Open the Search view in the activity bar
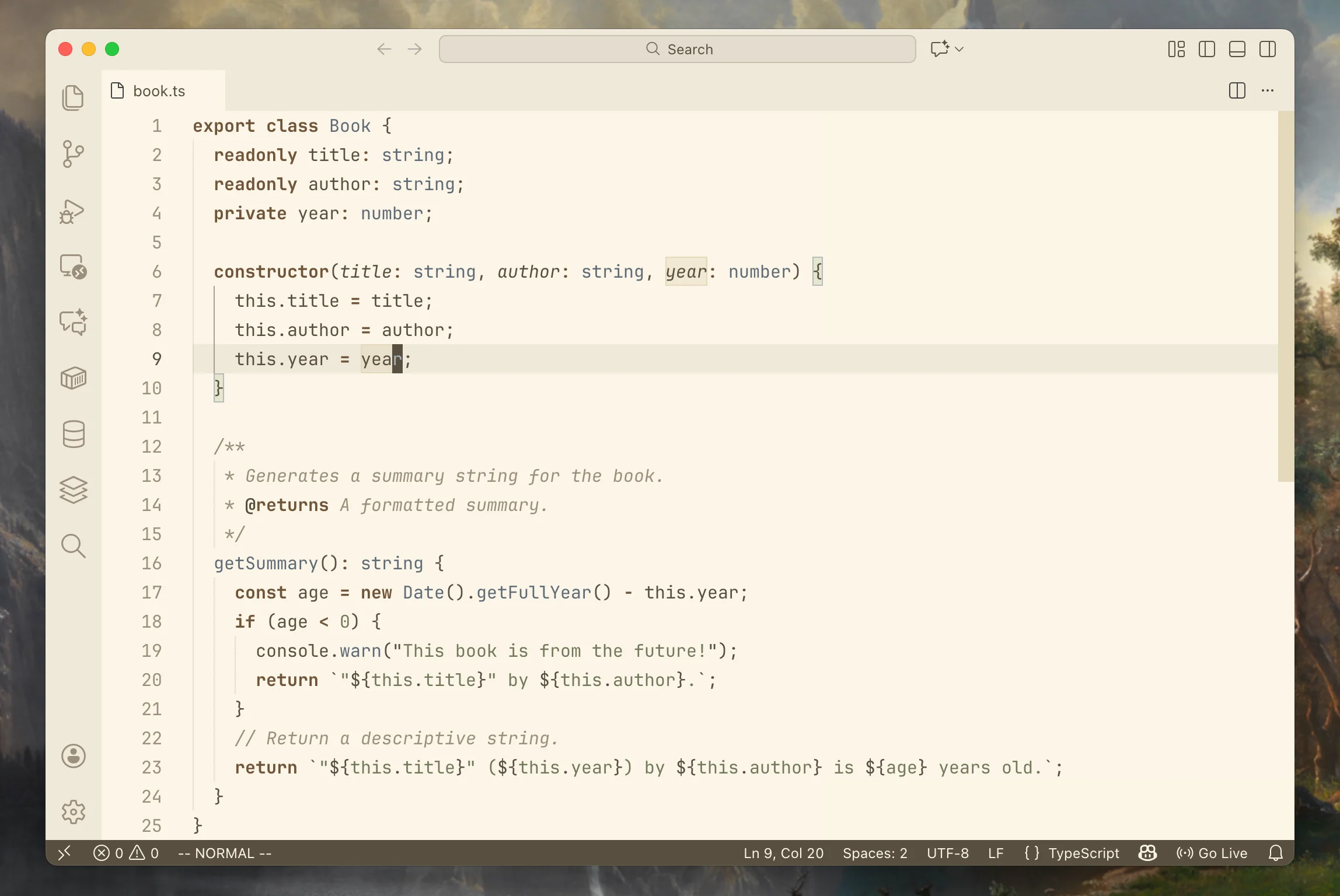Viewport: 1340px width, 896px height. tap(73, 546)
